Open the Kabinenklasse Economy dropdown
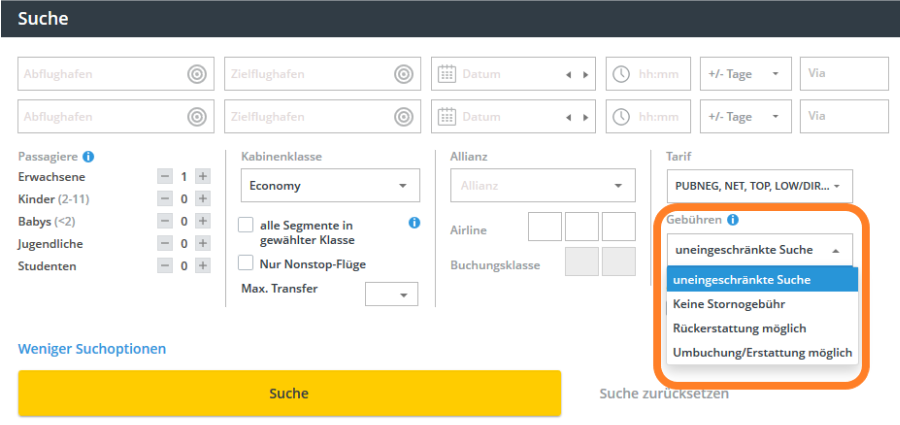900x425 pixels. tap(330, 185)
